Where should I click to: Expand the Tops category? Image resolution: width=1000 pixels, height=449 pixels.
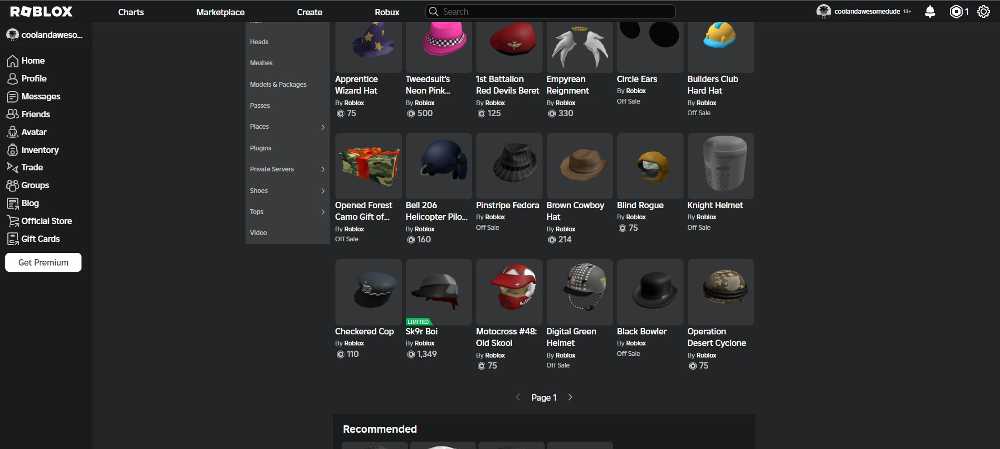pyautogui.click(x=323, y=212)
